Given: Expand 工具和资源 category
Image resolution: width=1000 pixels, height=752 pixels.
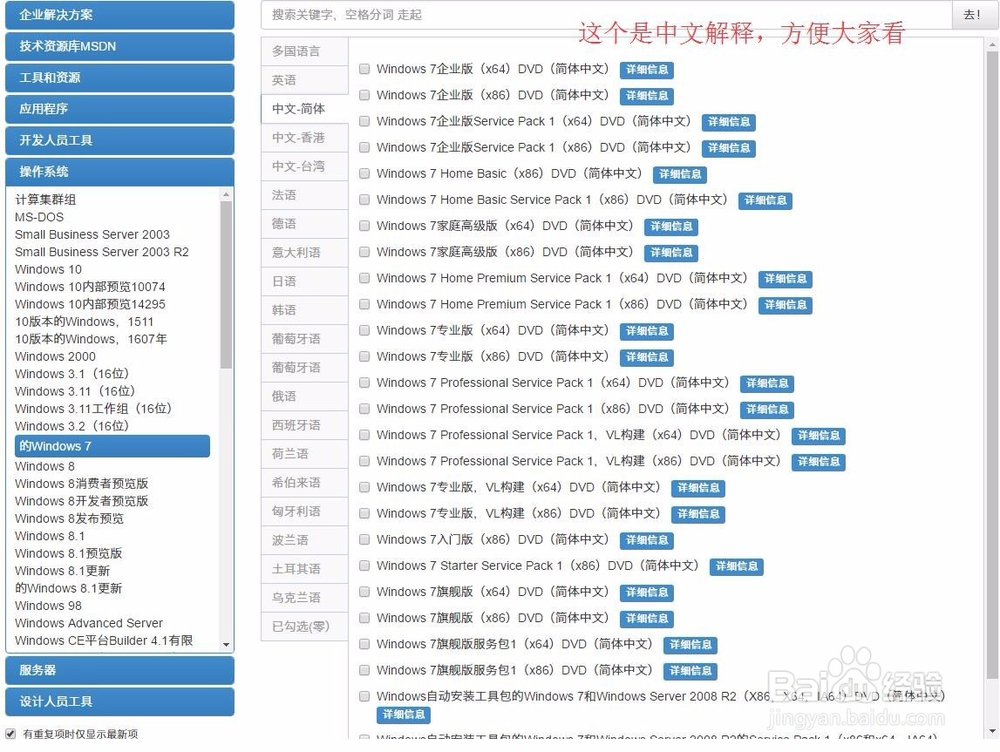Looking at the screenshot, I should click(120, 77).
